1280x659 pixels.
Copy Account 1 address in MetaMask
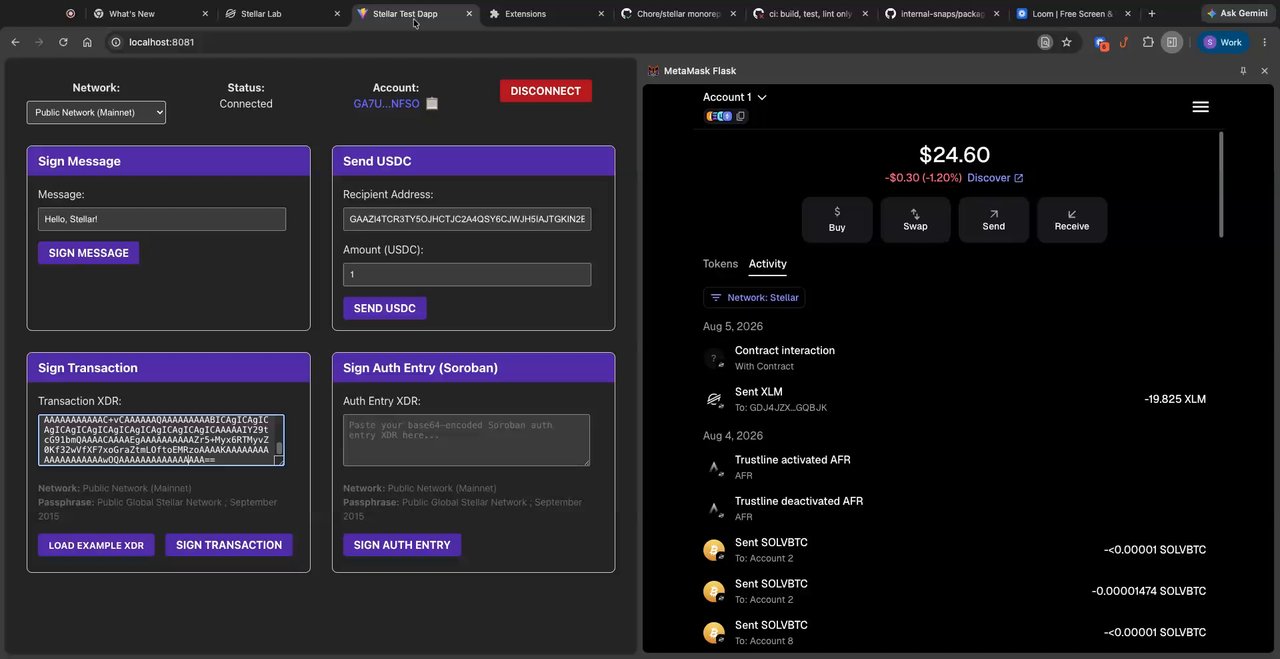[741, 116]
